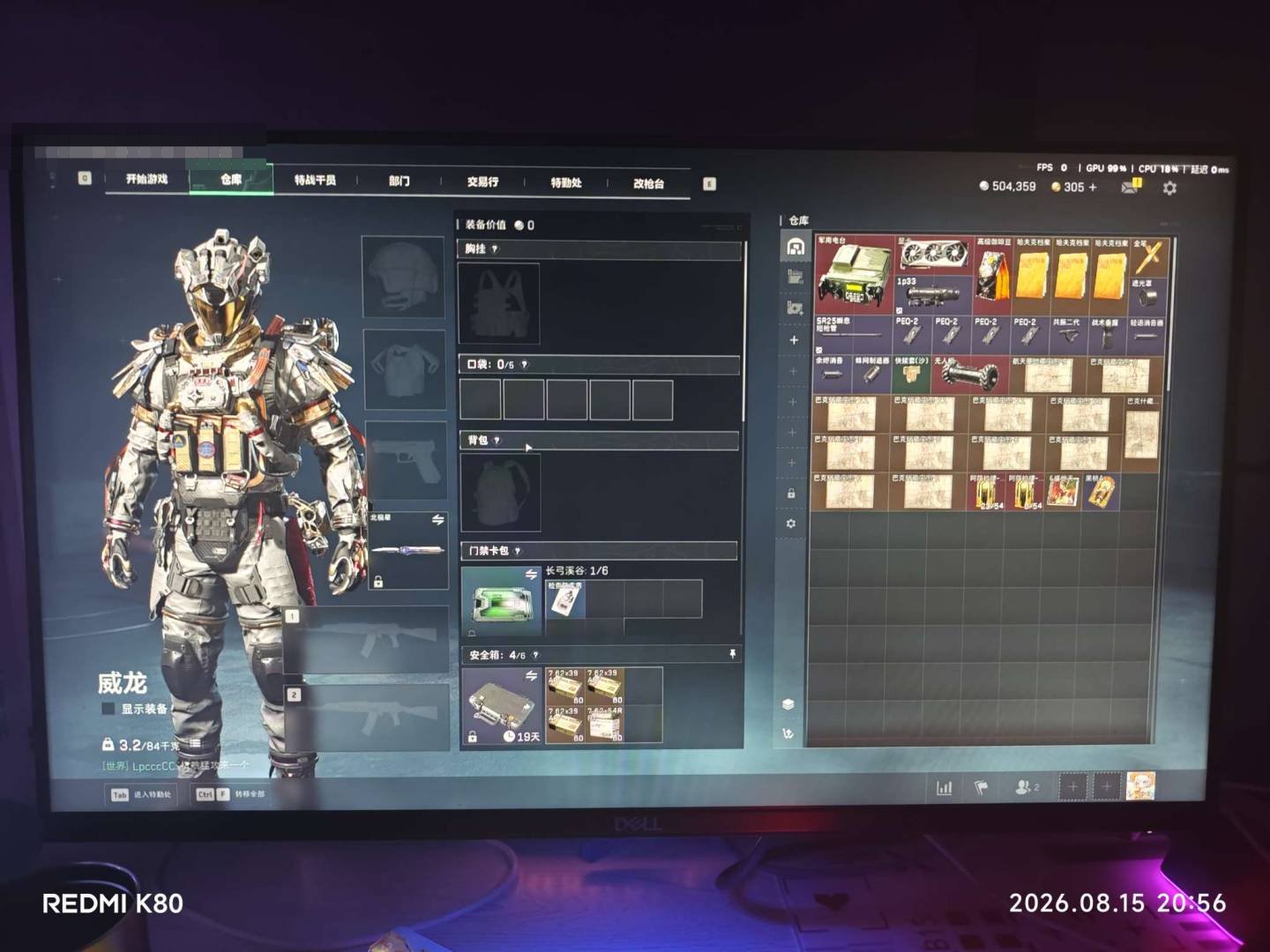1270x952 pixels.
Task: Select the empty backpack slot
Action: [501, 493]
